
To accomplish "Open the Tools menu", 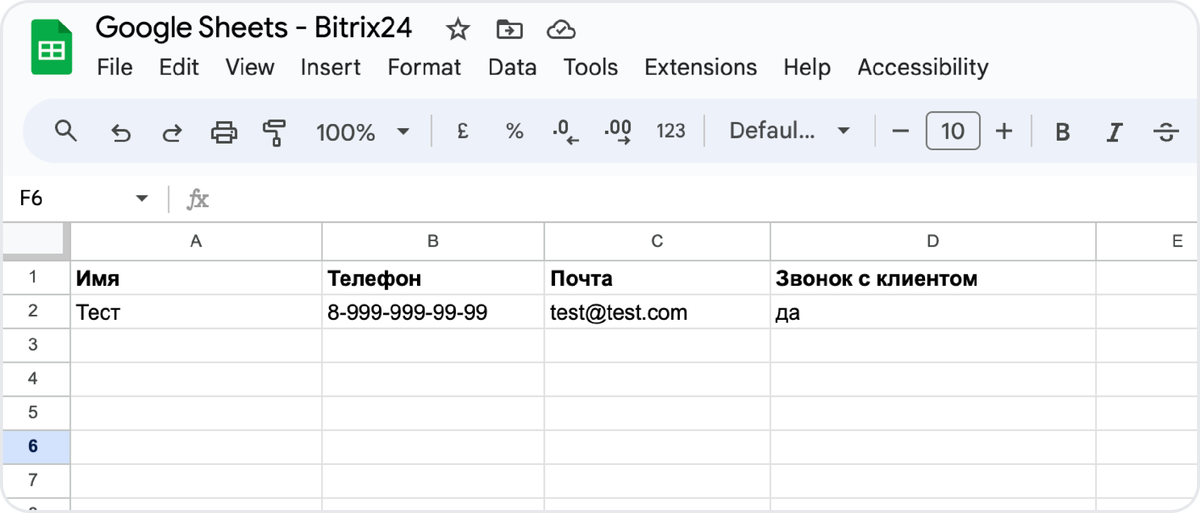I will (x=591, y=67).
